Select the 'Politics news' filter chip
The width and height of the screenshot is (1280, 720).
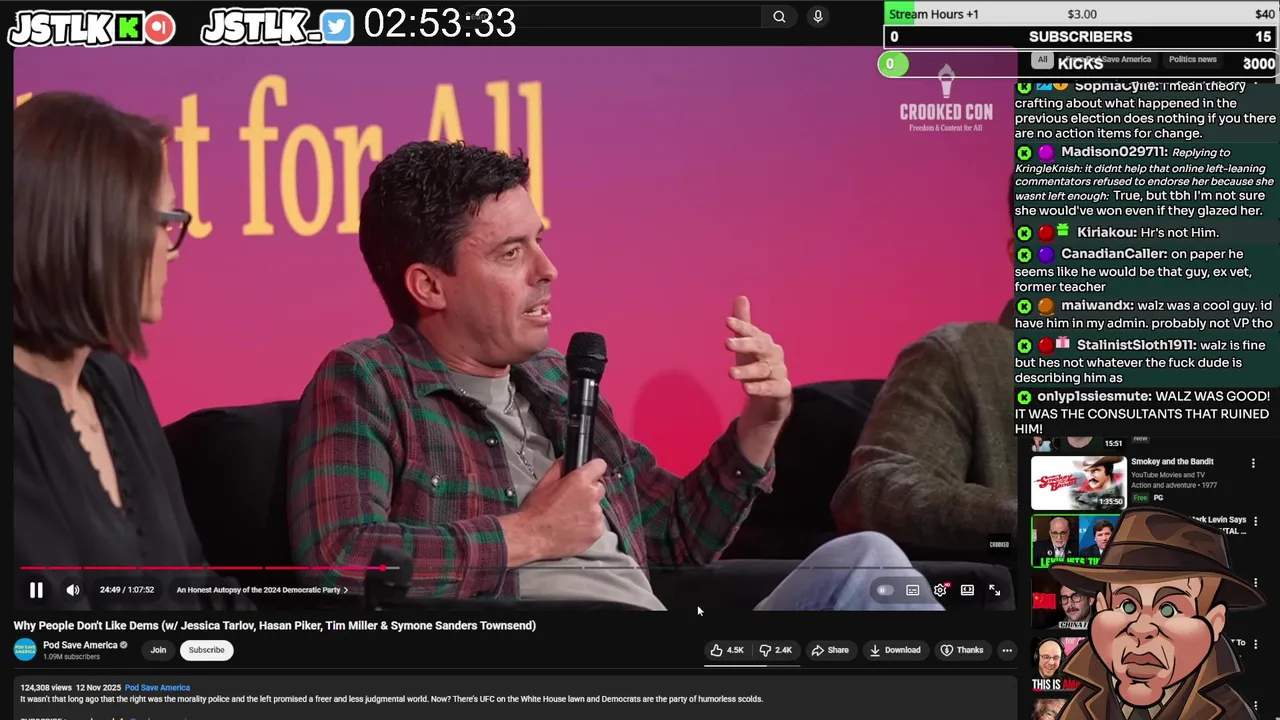point(1192,60)
